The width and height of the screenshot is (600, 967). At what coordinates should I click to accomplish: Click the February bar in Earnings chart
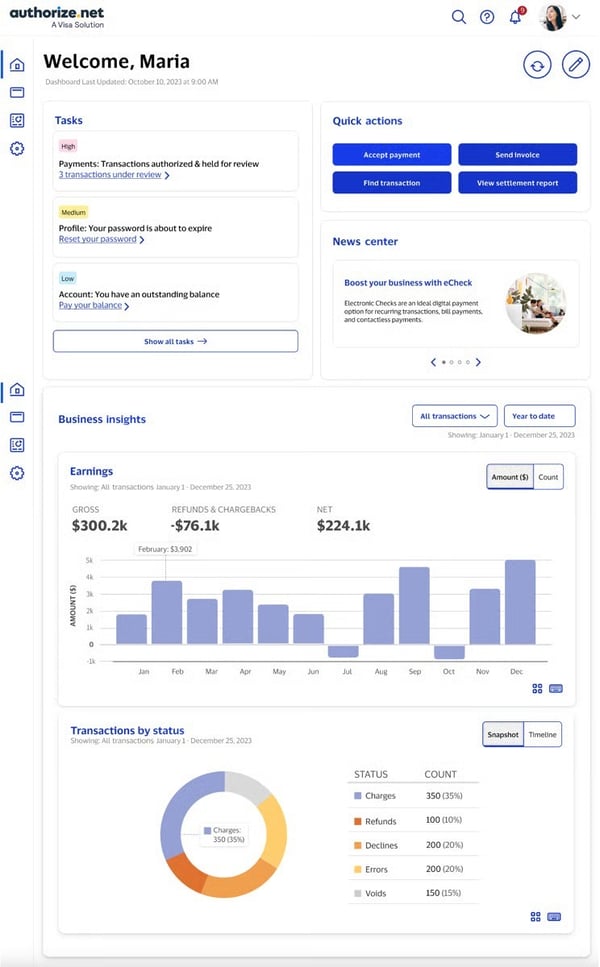pos(166,612)
